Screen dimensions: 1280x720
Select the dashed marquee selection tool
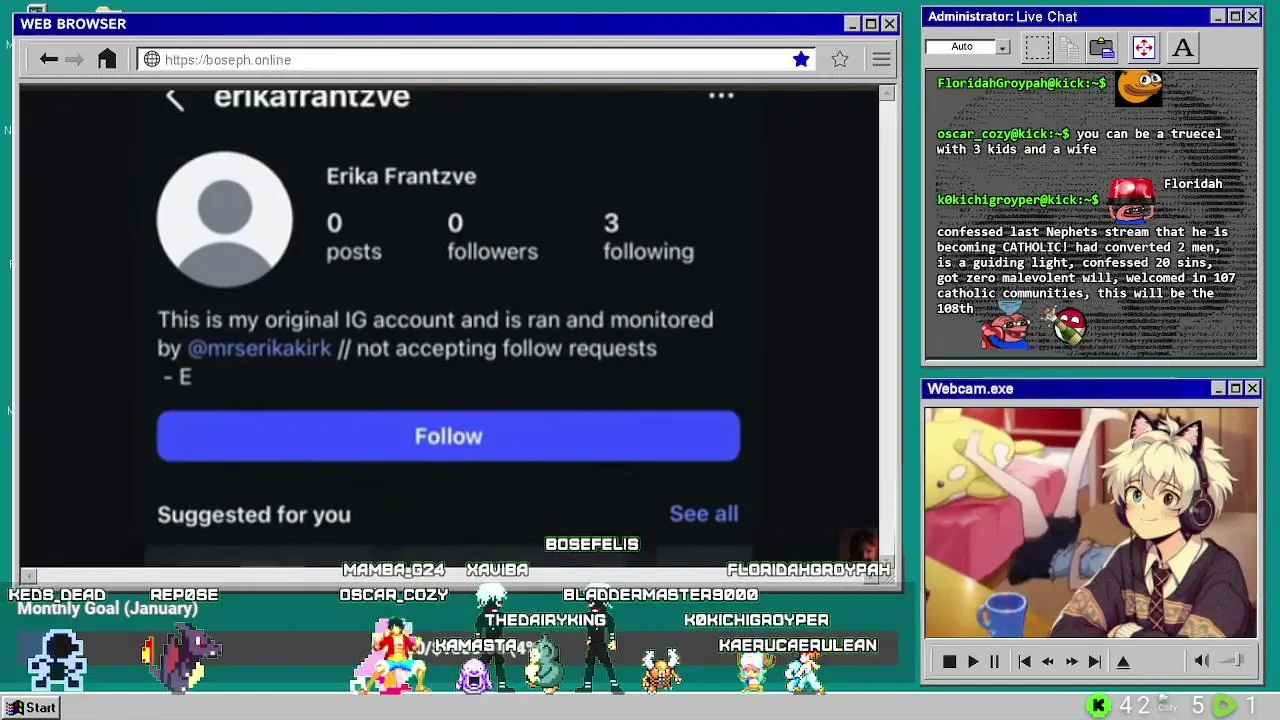pos(1037,47)
